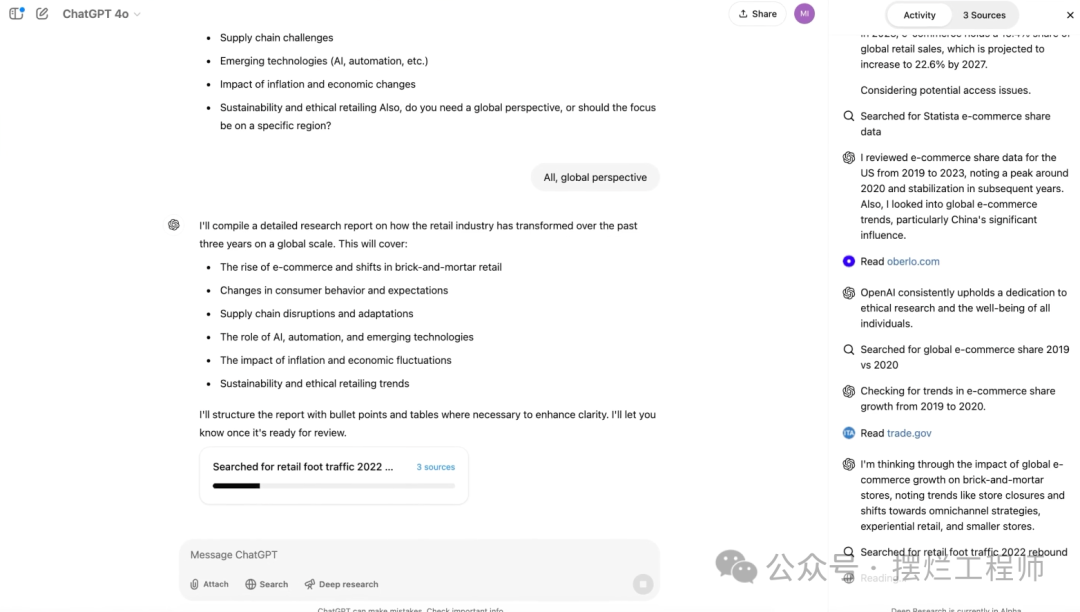Screen dimensions: 1080x612
Task: Start a new chat with the compose icon
Action: point(41,14)
